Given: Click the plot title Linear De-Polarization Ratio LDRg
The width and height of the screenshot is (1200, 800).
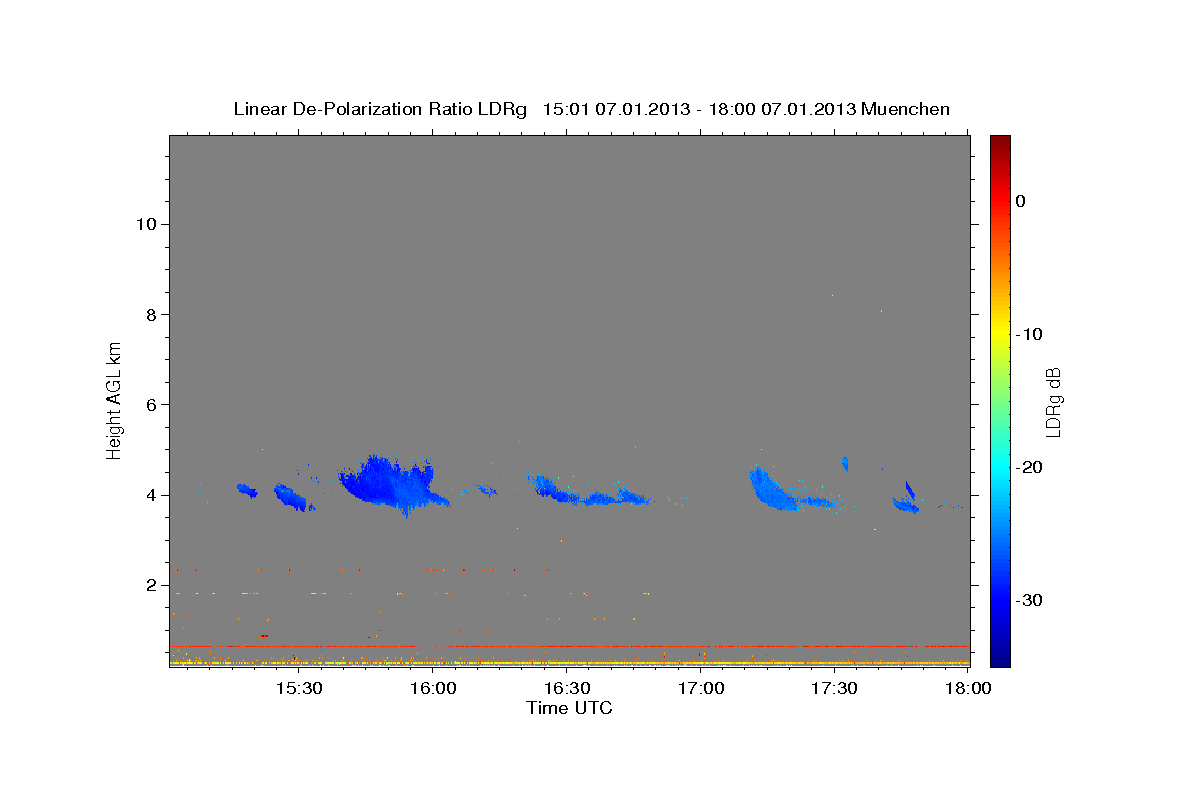Looking at the screenshot, I should coord(380,109).
